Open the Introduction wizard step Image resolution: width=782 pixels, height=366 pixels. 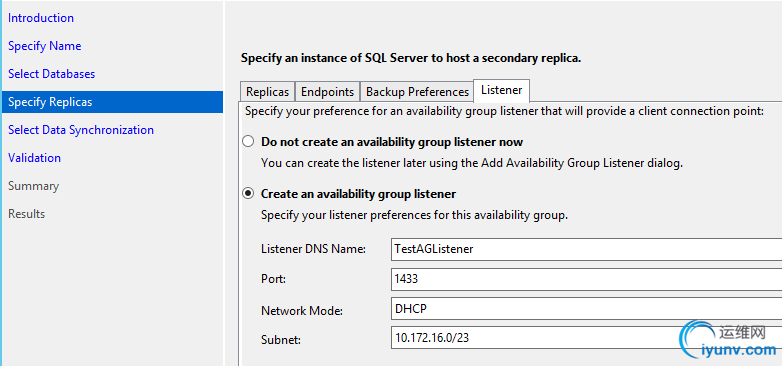point(41,18)
